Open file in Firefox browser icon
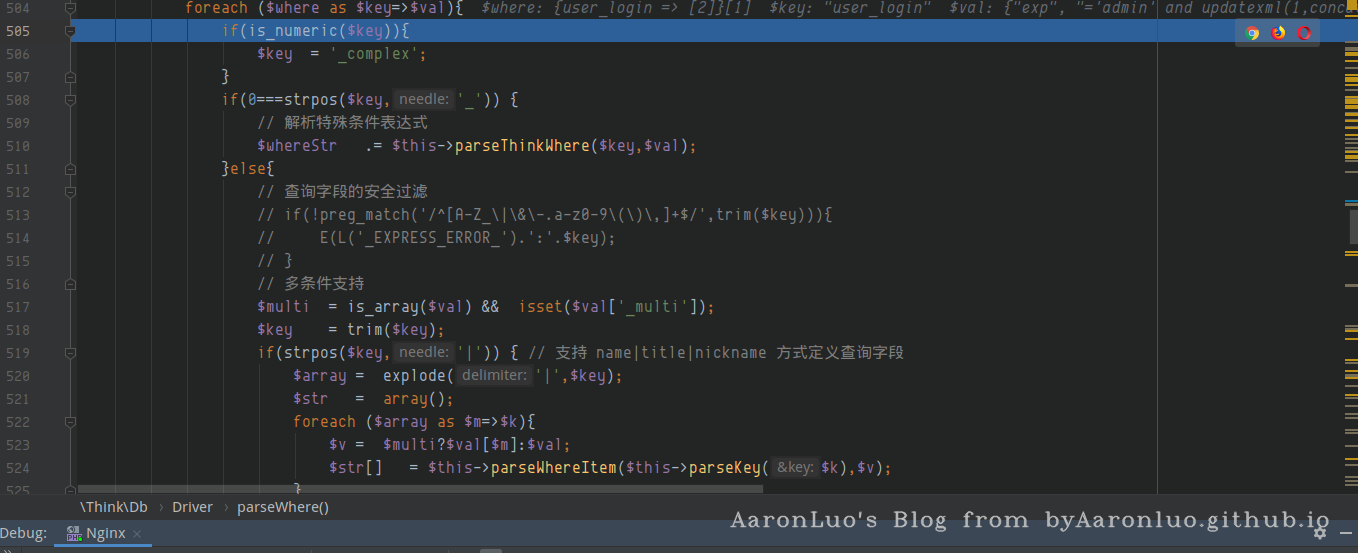Viewport: 1358px width, 553px height. click(1278, 33)
